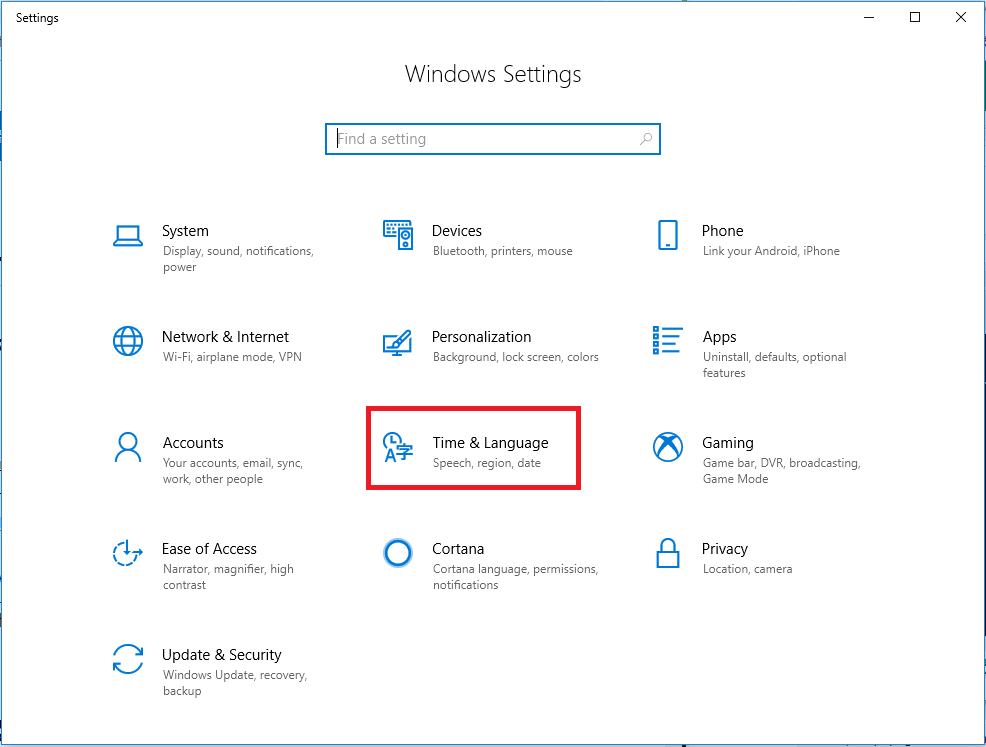Select the Update & Security arrows icon
Screen dimensions: 986x747
click(128, 659)
